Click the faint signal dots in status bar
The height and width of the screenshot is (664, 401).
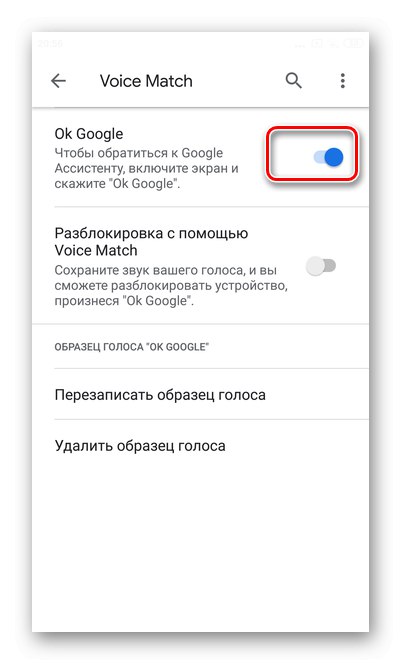click(x=299, y=45)
